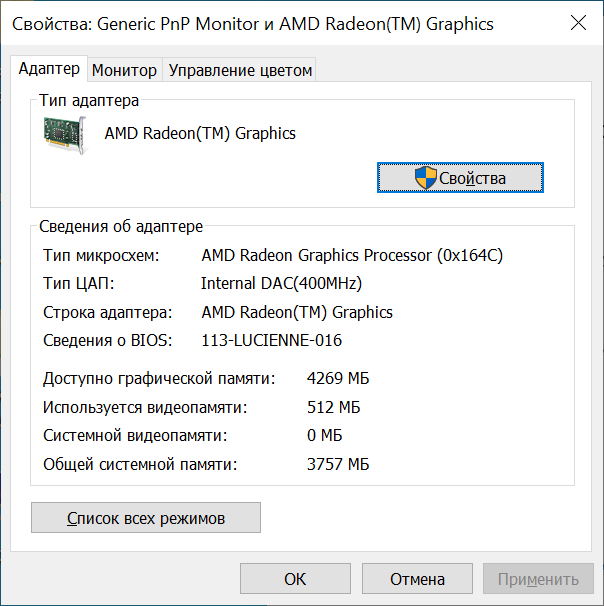The height and width of the screenshot is (606, 604).
Task: Click the dialog title bar text
Action: [253, 24]
